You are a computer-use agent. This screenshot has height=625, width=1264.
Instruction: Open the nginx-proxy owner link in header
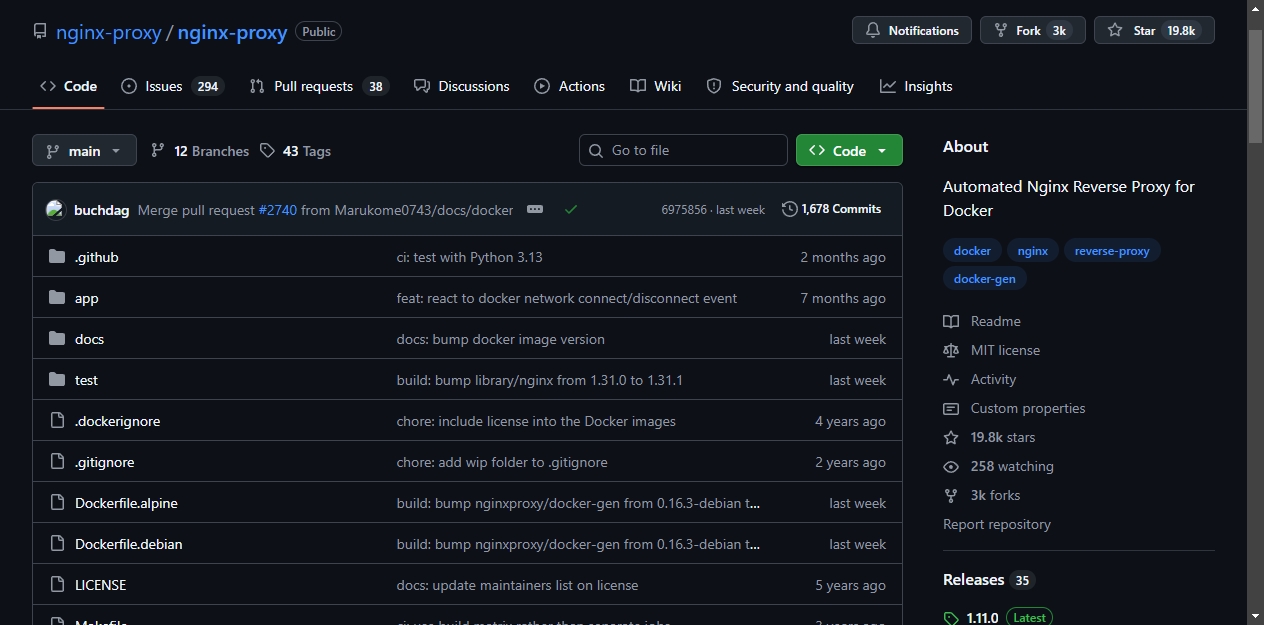[108, 32]
